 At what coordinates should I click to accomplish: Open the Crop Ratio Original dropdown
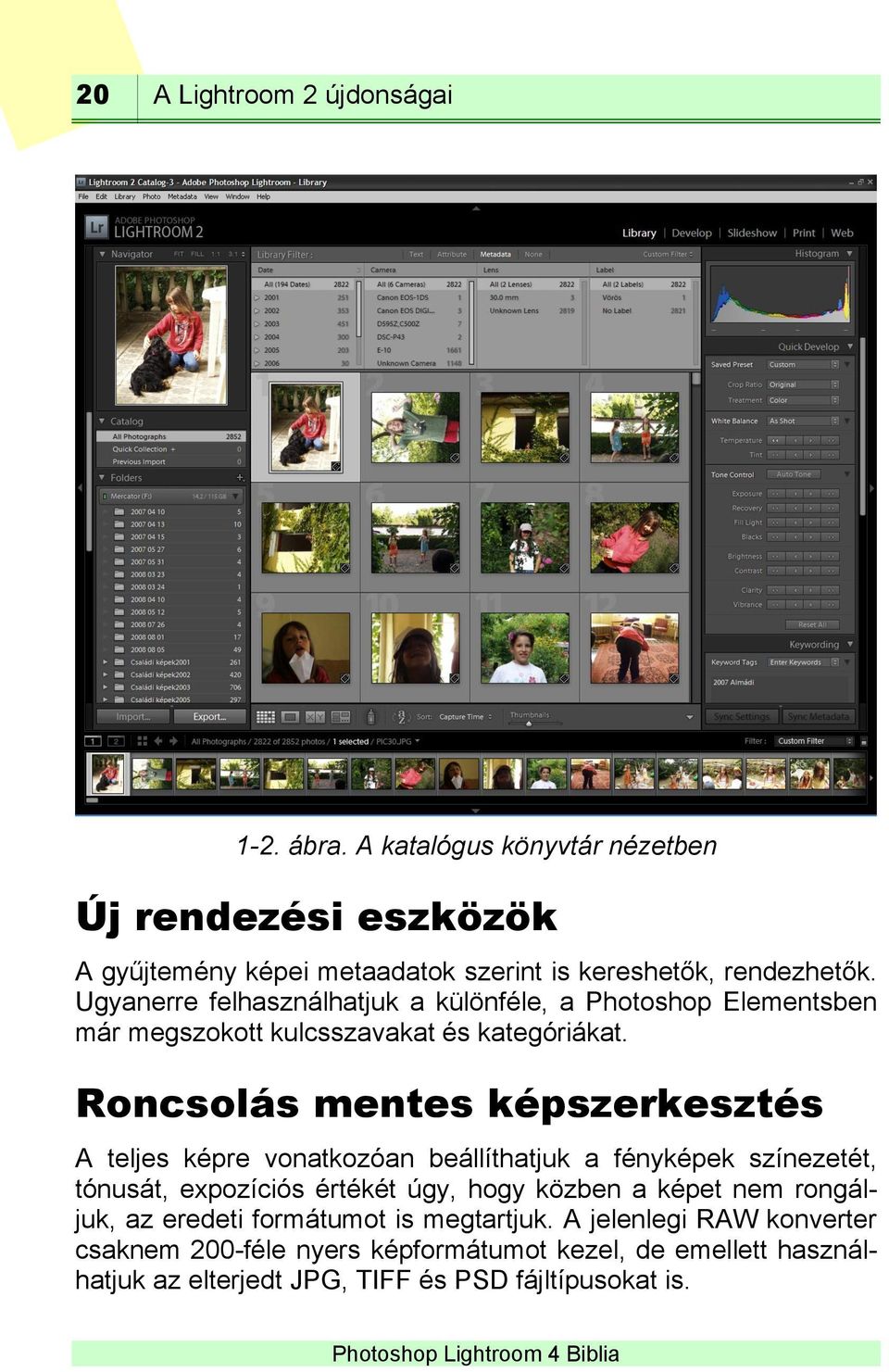(803, 384)
